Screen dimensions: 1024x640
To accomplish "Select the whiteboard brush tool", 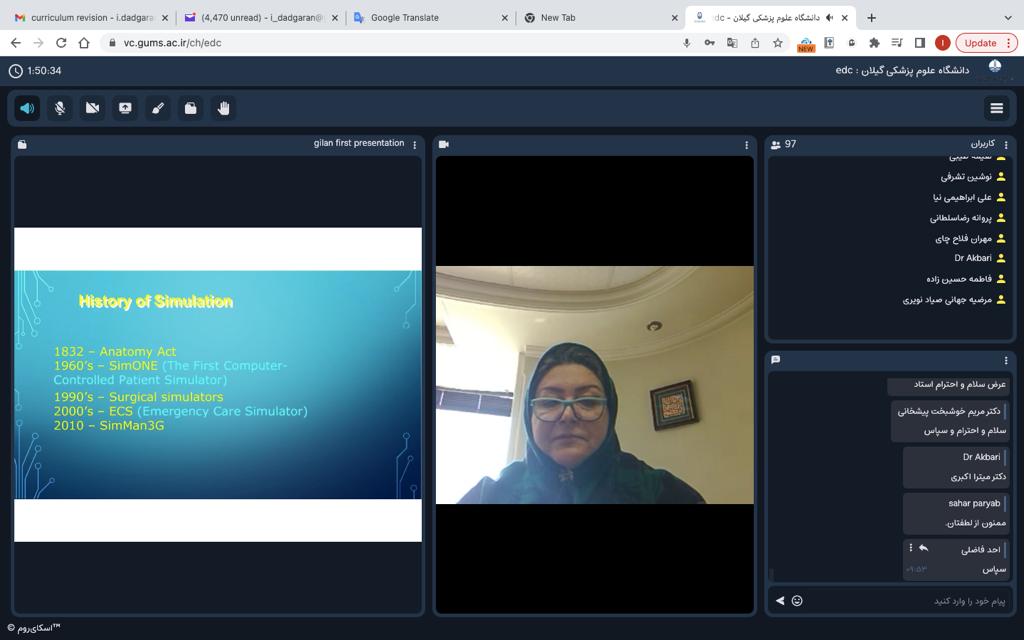I will pos(158,108).
